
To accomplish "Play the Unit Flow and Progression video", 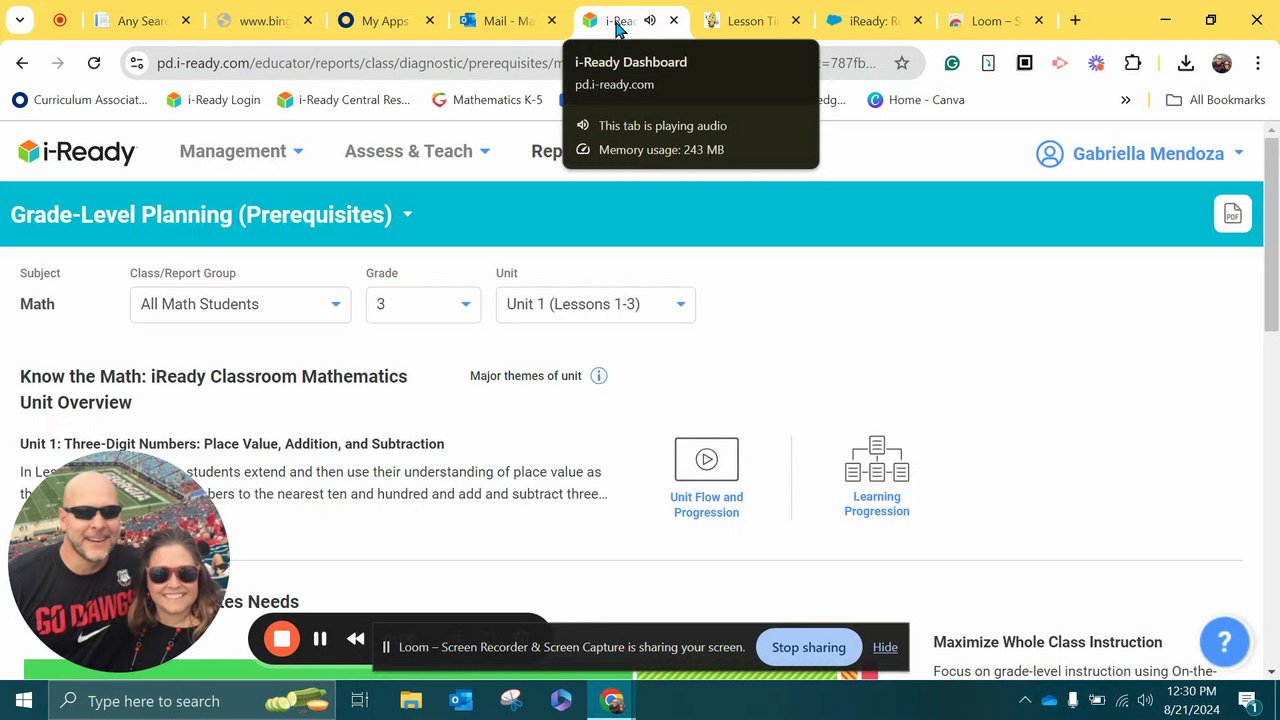I will coord(707,459).
